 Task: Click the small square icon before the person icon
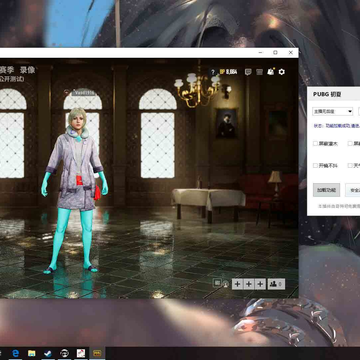click(217, 283)
